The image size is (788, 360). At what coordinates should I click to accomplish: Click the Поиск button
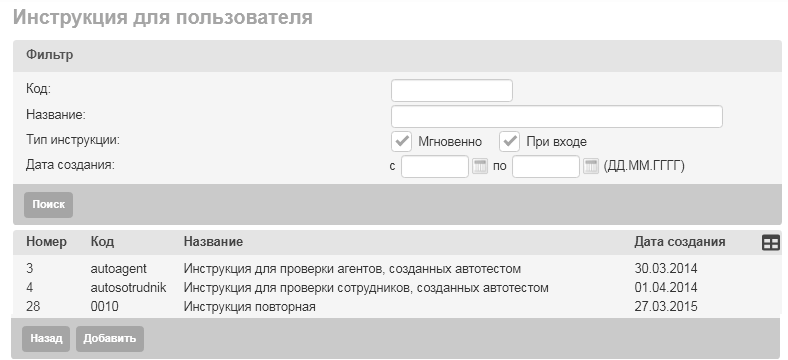pyautogui.click(x=49, y=205)
